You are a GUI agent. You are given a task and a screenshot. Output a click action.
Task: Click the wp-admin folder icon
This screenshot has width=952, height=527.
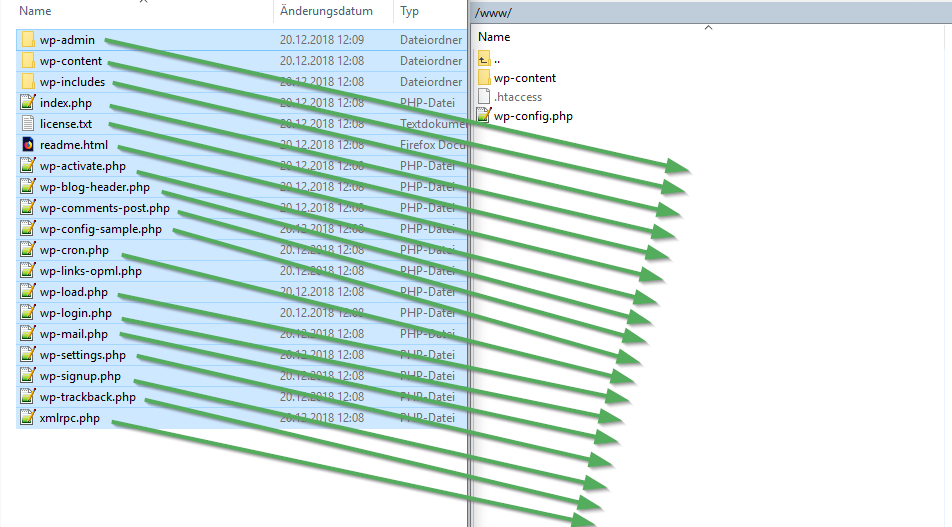[28, 39]
